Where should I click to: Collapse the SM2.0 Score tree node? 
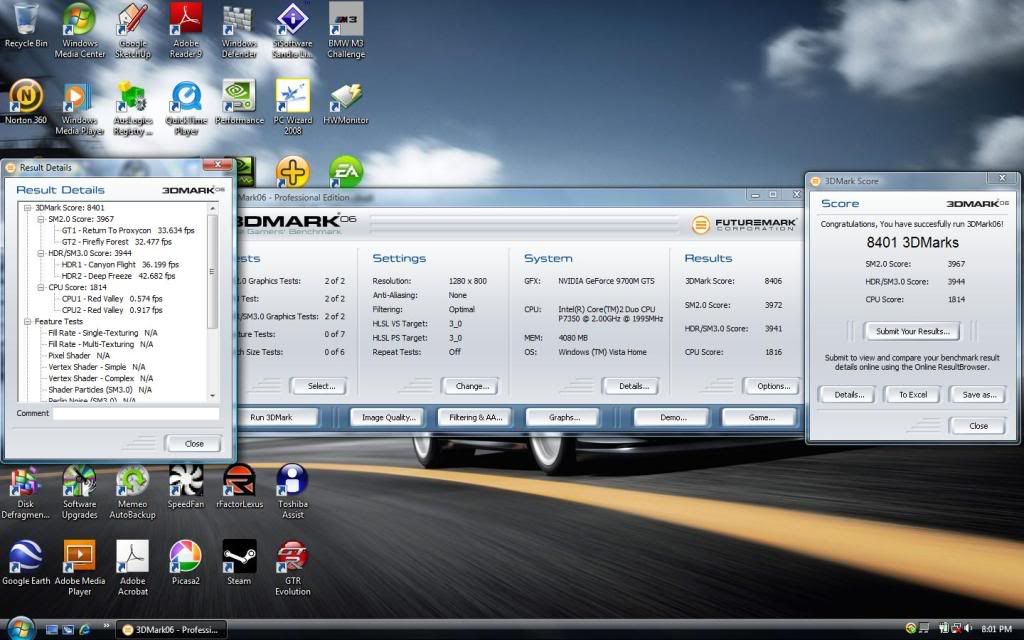click(40, 219)
